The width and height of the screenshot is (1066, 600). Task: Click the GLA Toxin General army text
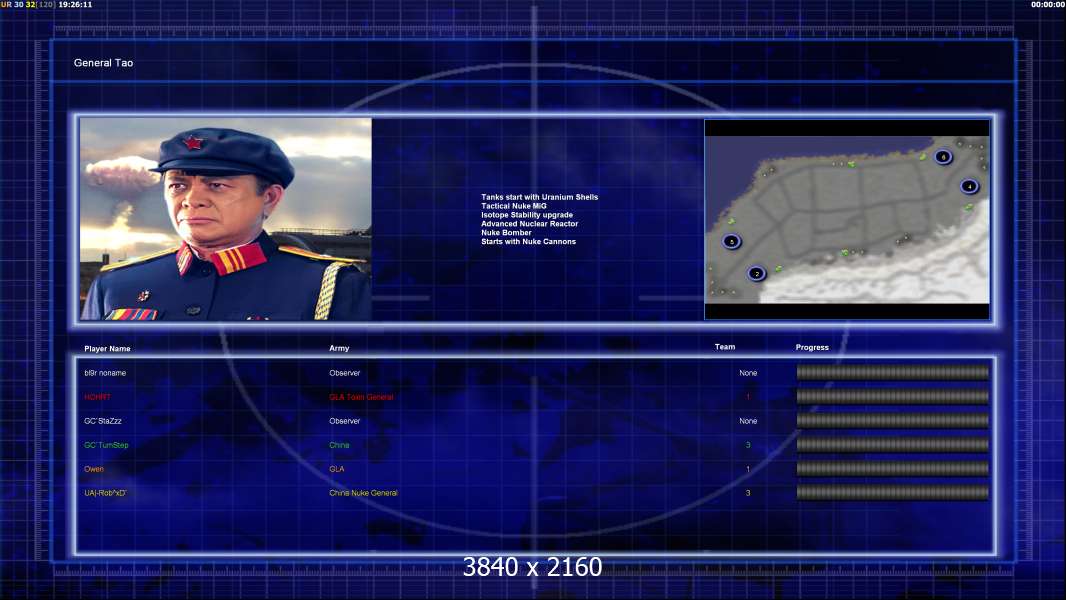click(361, 397)
